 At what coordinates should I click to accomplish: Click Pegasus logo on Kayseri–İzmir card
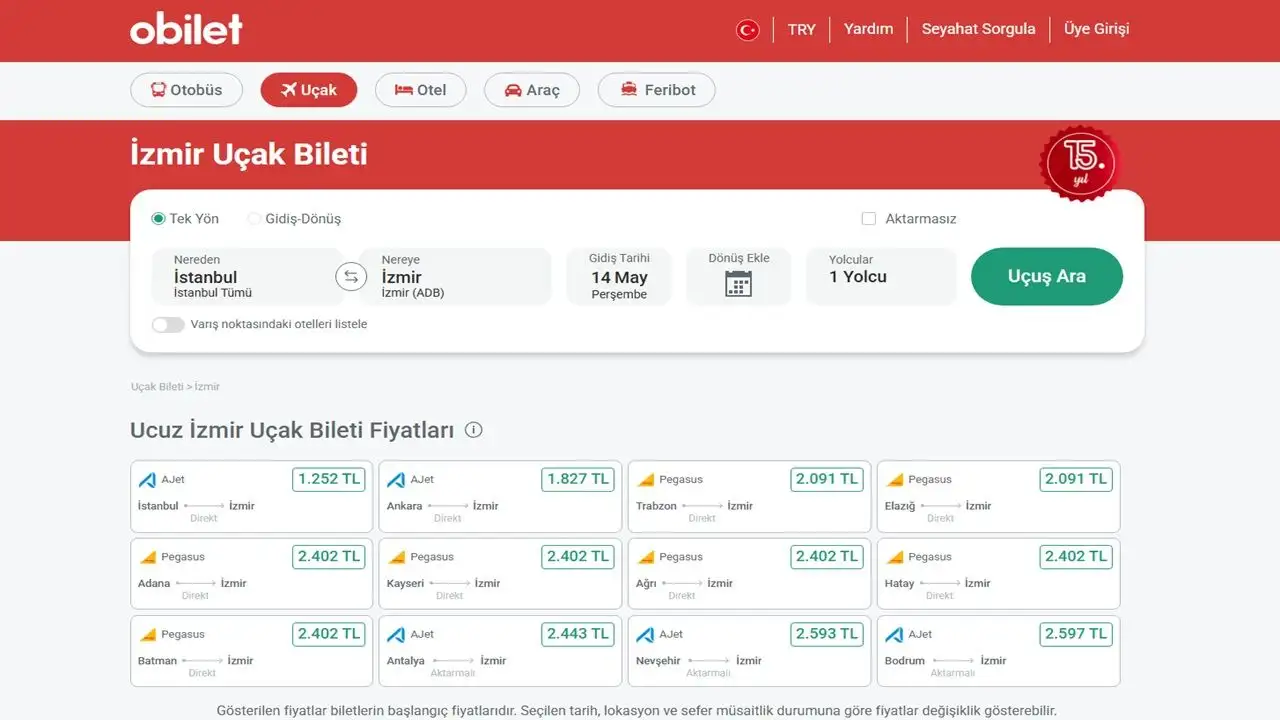[397, 557]
